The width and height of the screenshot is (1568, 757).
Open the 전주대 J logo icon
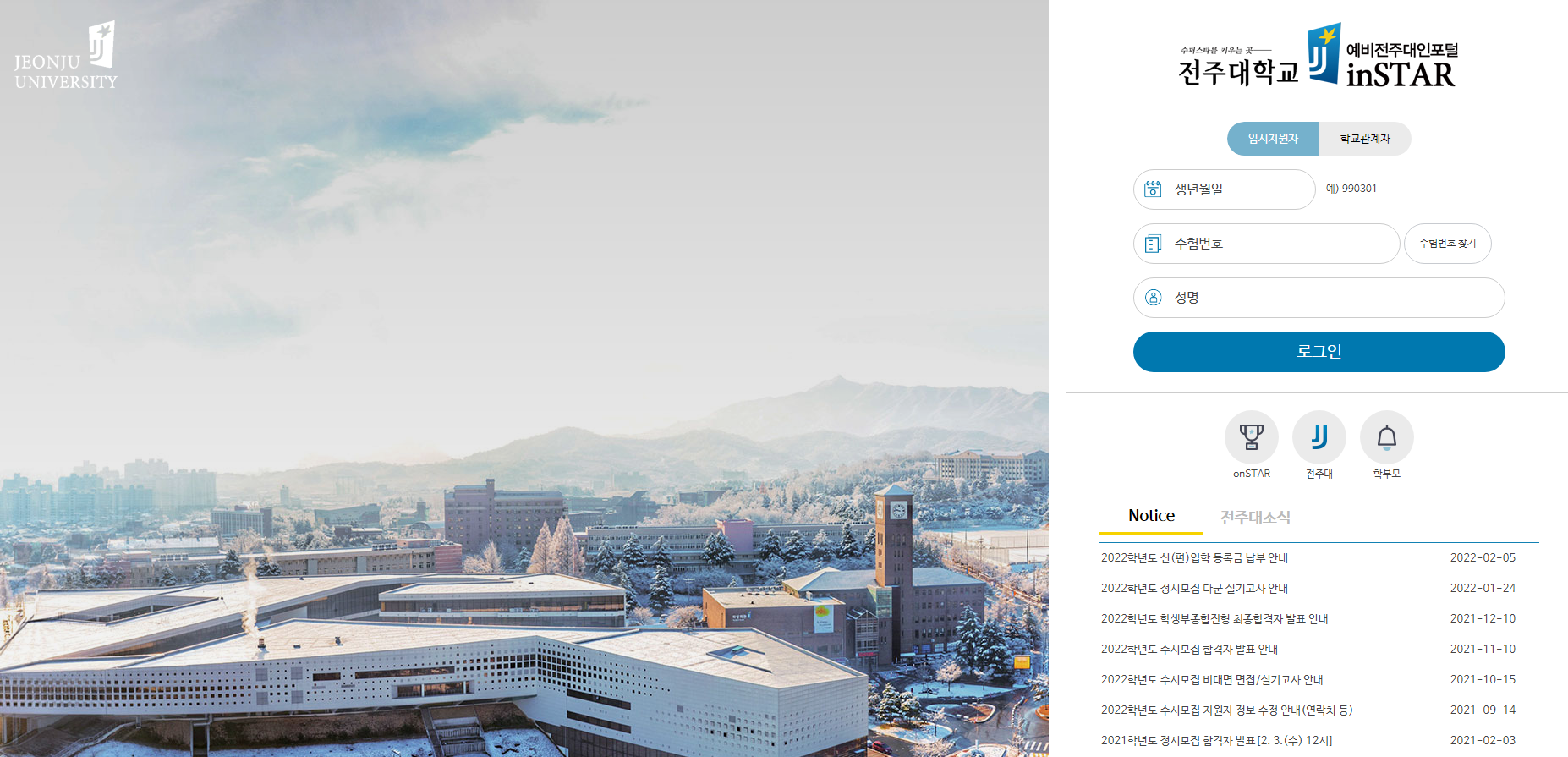pyautogui.click(x=1319, y=437)
